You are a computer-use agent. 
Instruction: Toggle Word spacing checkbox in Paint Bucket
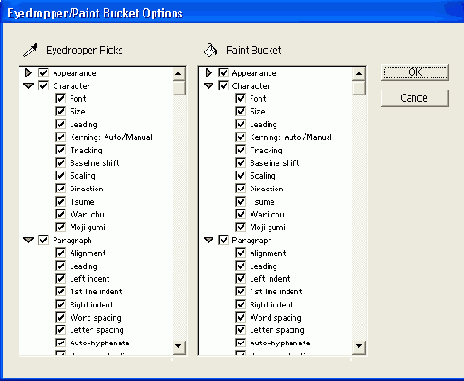(240, 317)
